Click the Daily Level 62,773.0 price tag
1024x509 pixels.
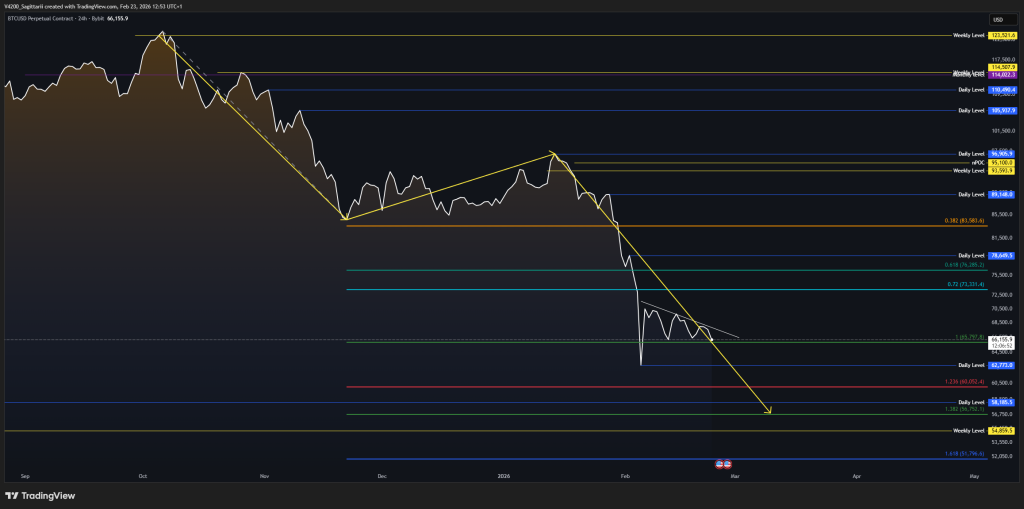click(1001, 366)
